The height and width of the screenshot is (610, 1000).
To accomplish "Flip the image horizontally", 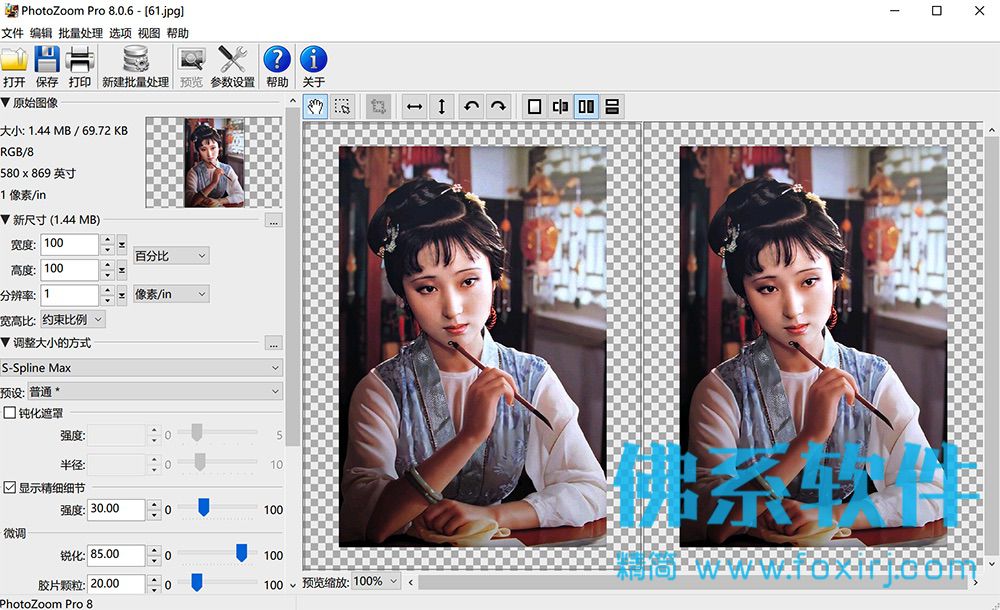I will pos(415,107).
